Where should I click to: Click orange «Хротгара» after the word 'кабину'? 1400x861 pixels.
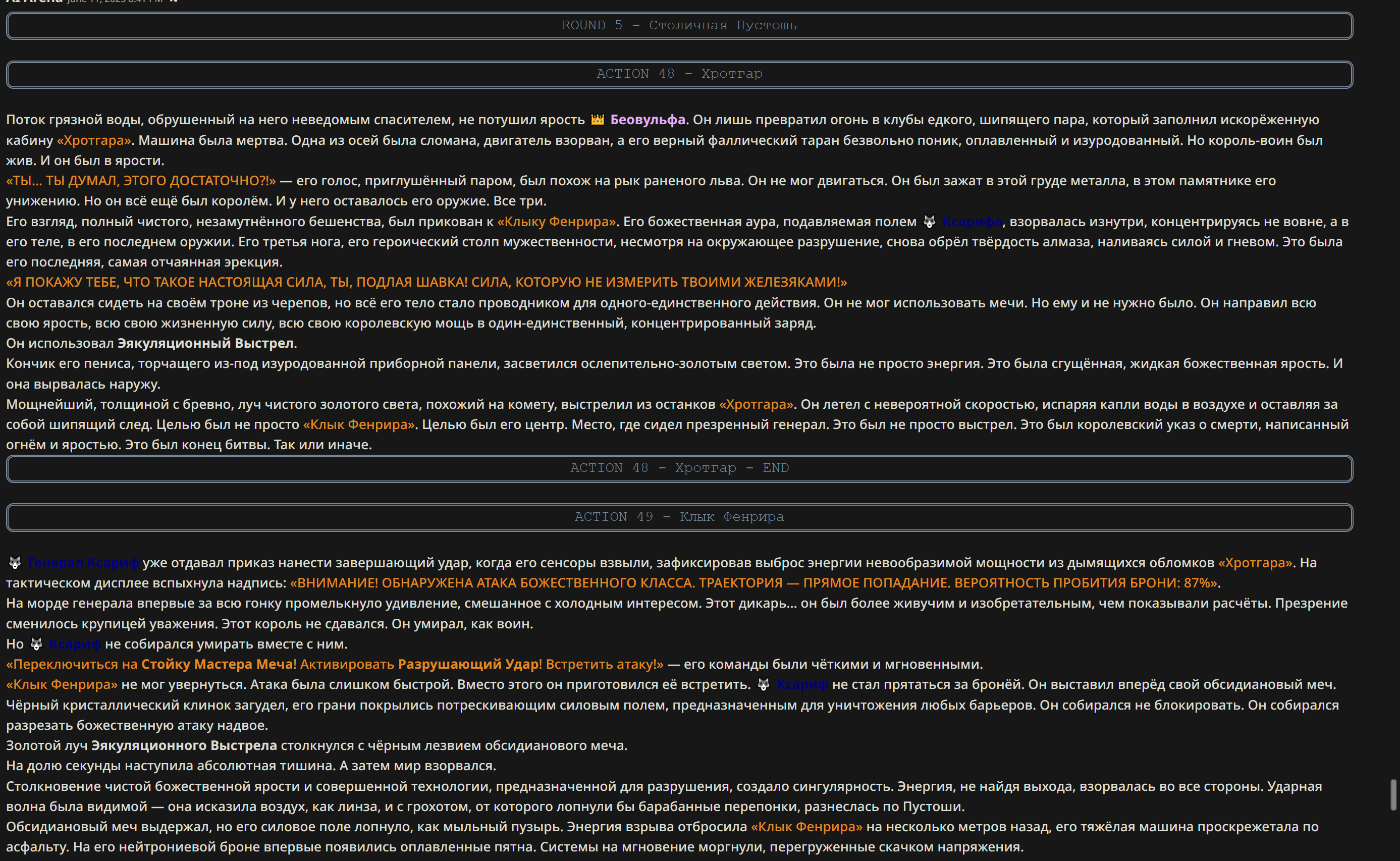point(94,140)
